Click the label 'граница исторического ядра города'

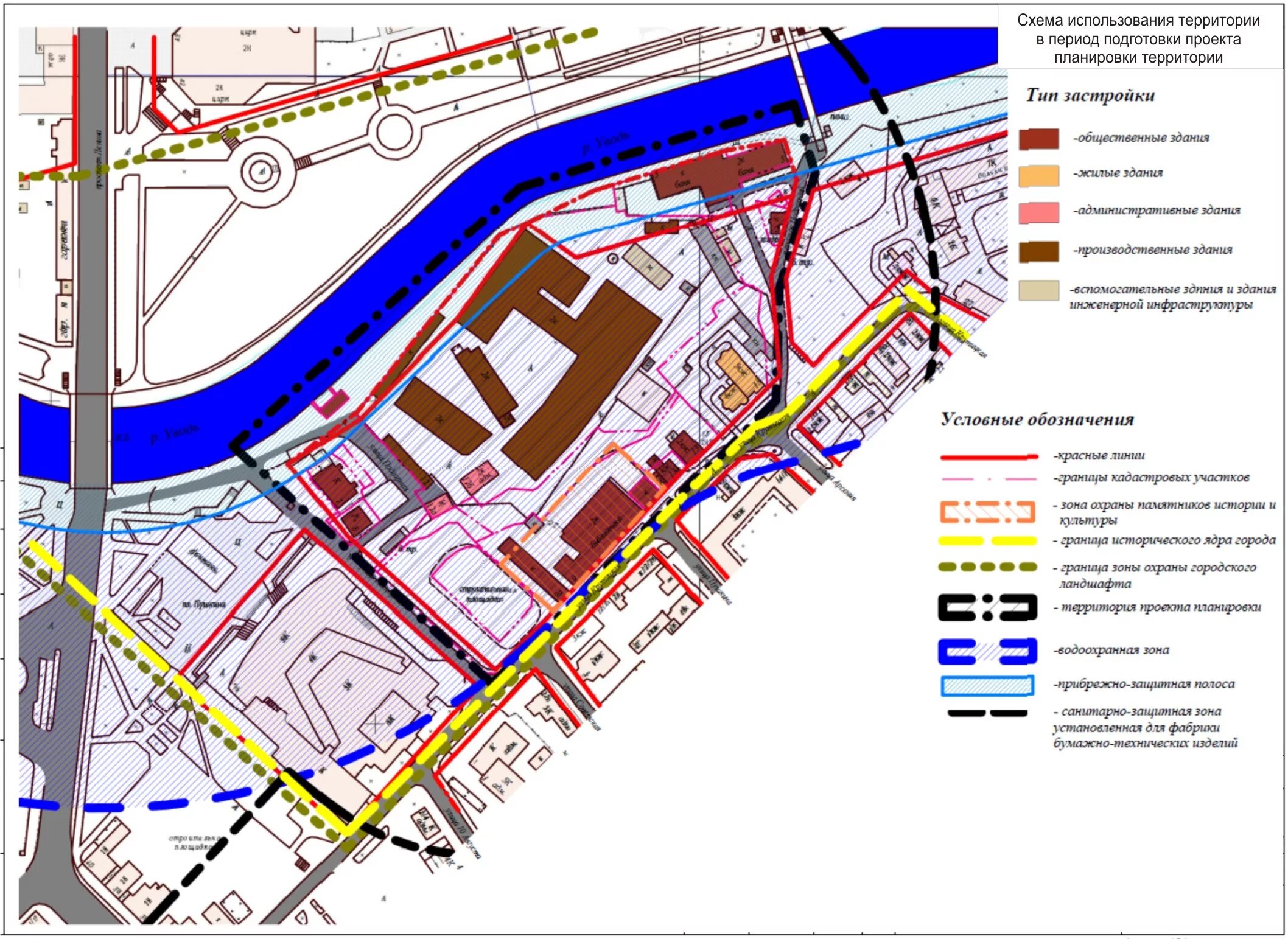pos(1168,540)
